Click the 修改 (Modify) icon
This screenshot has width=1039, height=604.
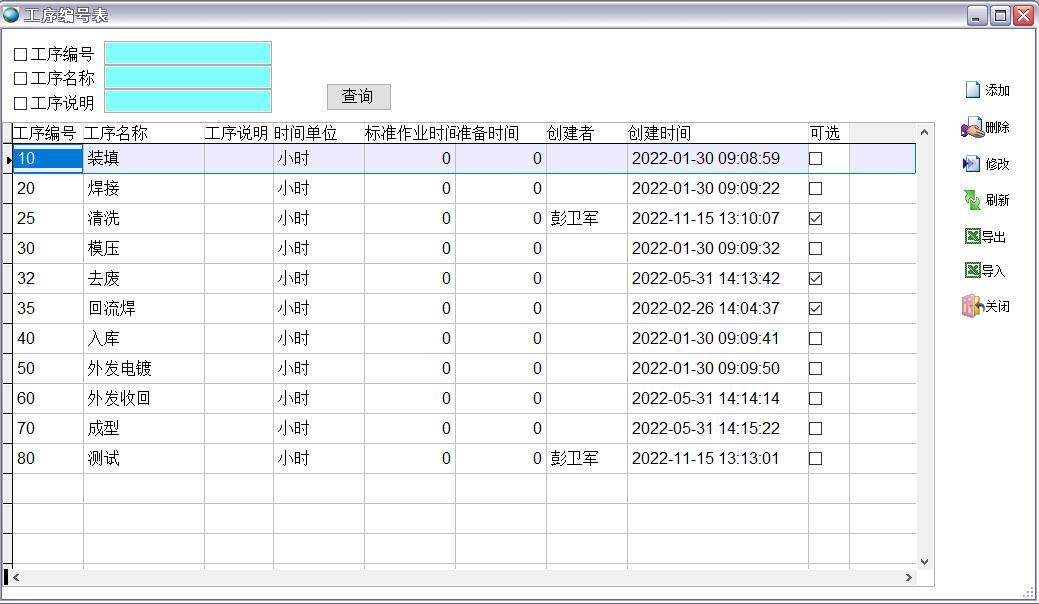tap(972, 164)
